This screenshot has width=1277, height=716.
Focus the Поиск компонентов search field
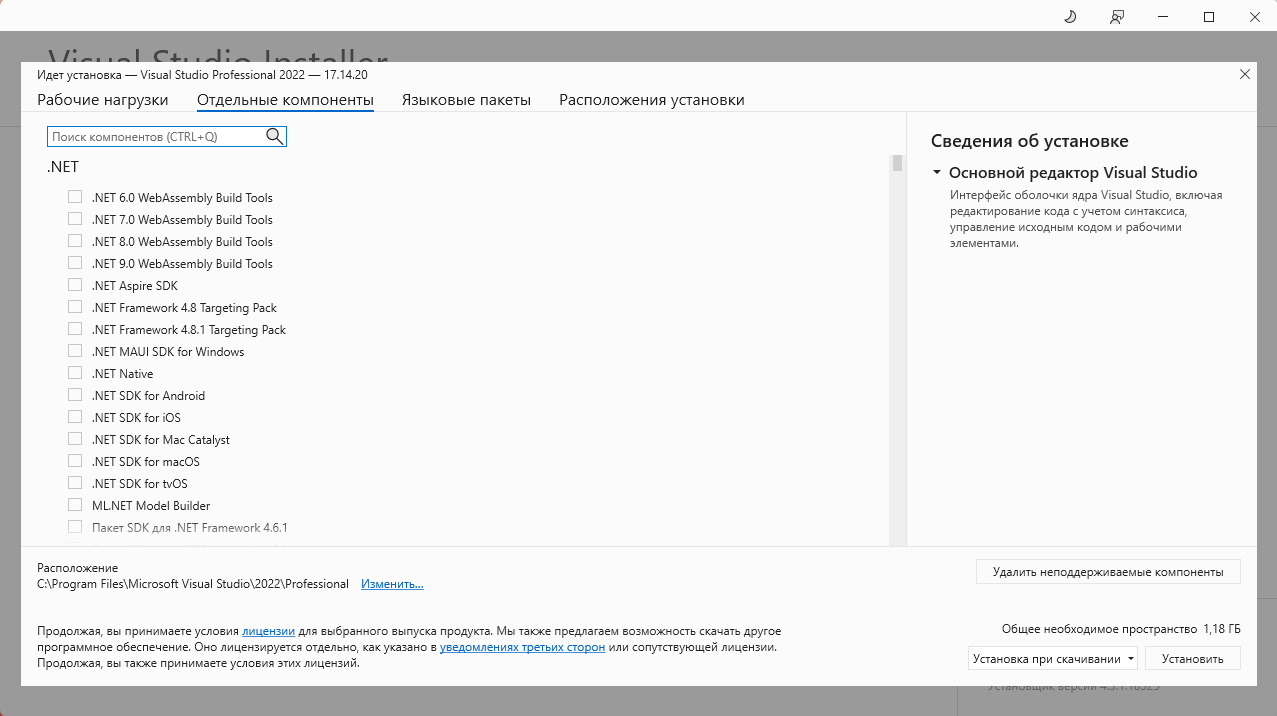(155, 136)
